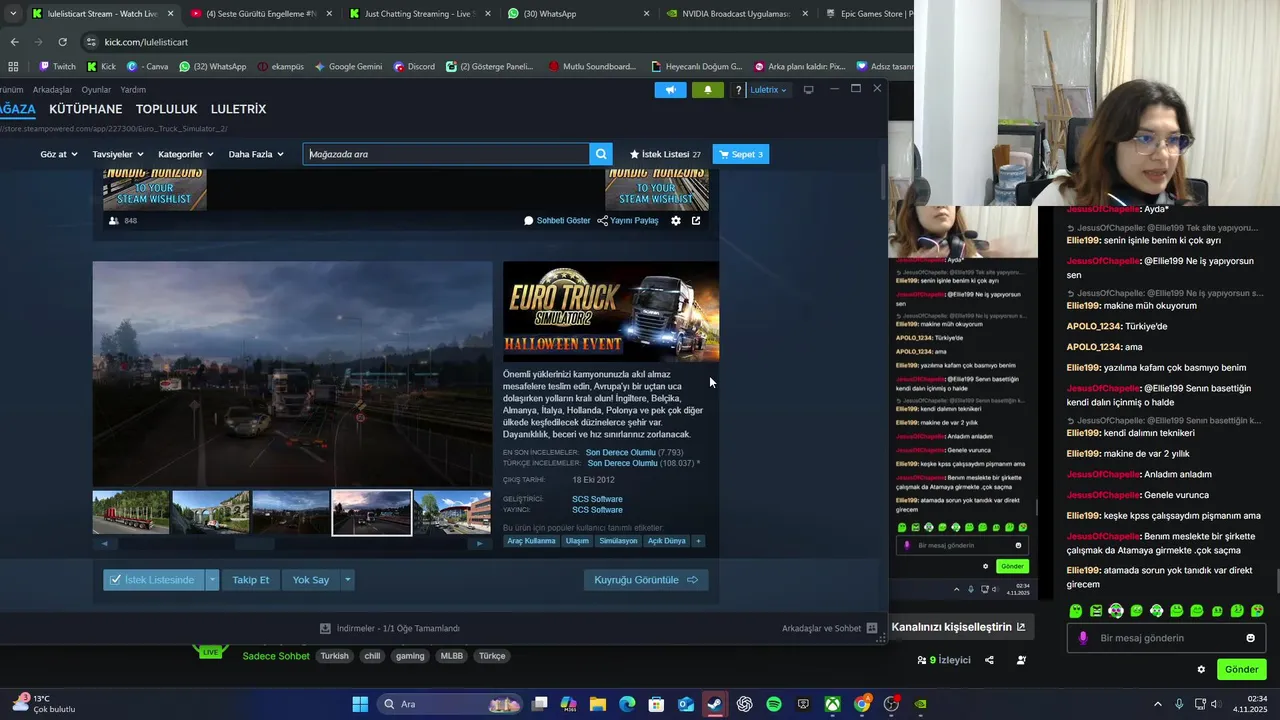
Task: Open the LULETRİX profile tab
Action: (238, 109)
